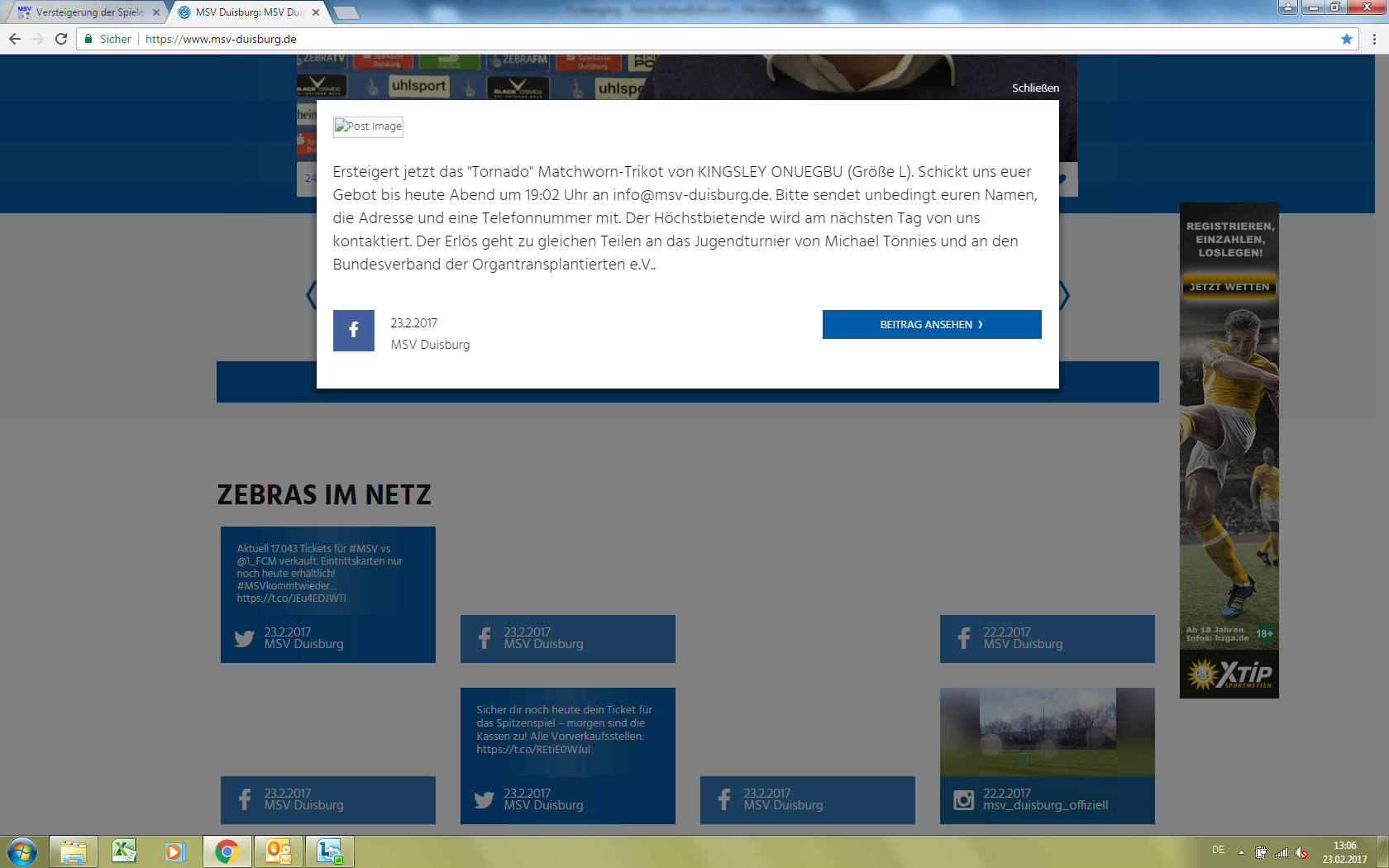This screenshot has width=1389, height=868.
Task: Click the broken Post Image thumbnail
Action: [x=368, y=126]
